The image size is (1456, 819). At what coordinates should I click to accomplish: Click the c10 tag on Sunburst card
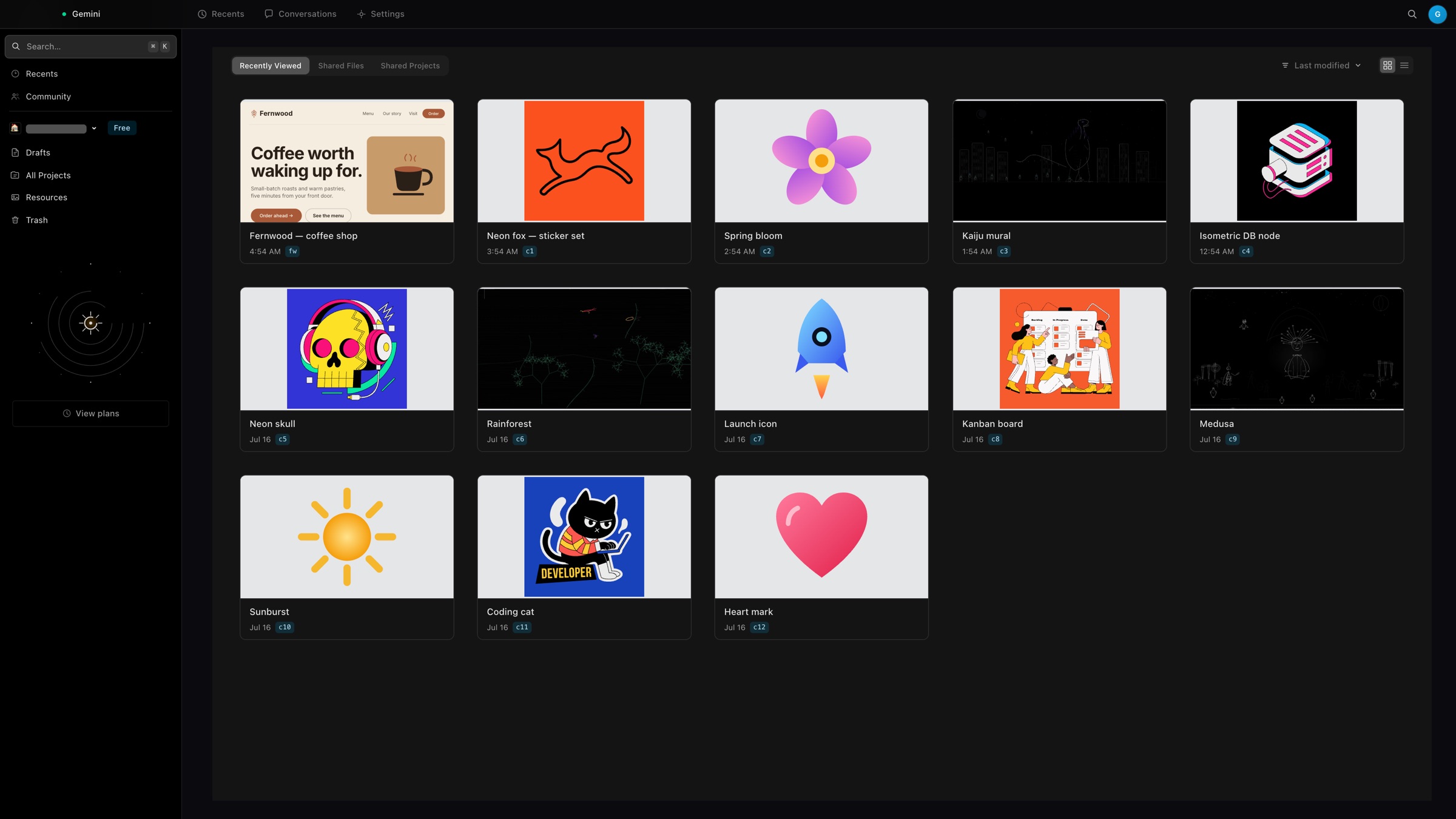point(285,627)
